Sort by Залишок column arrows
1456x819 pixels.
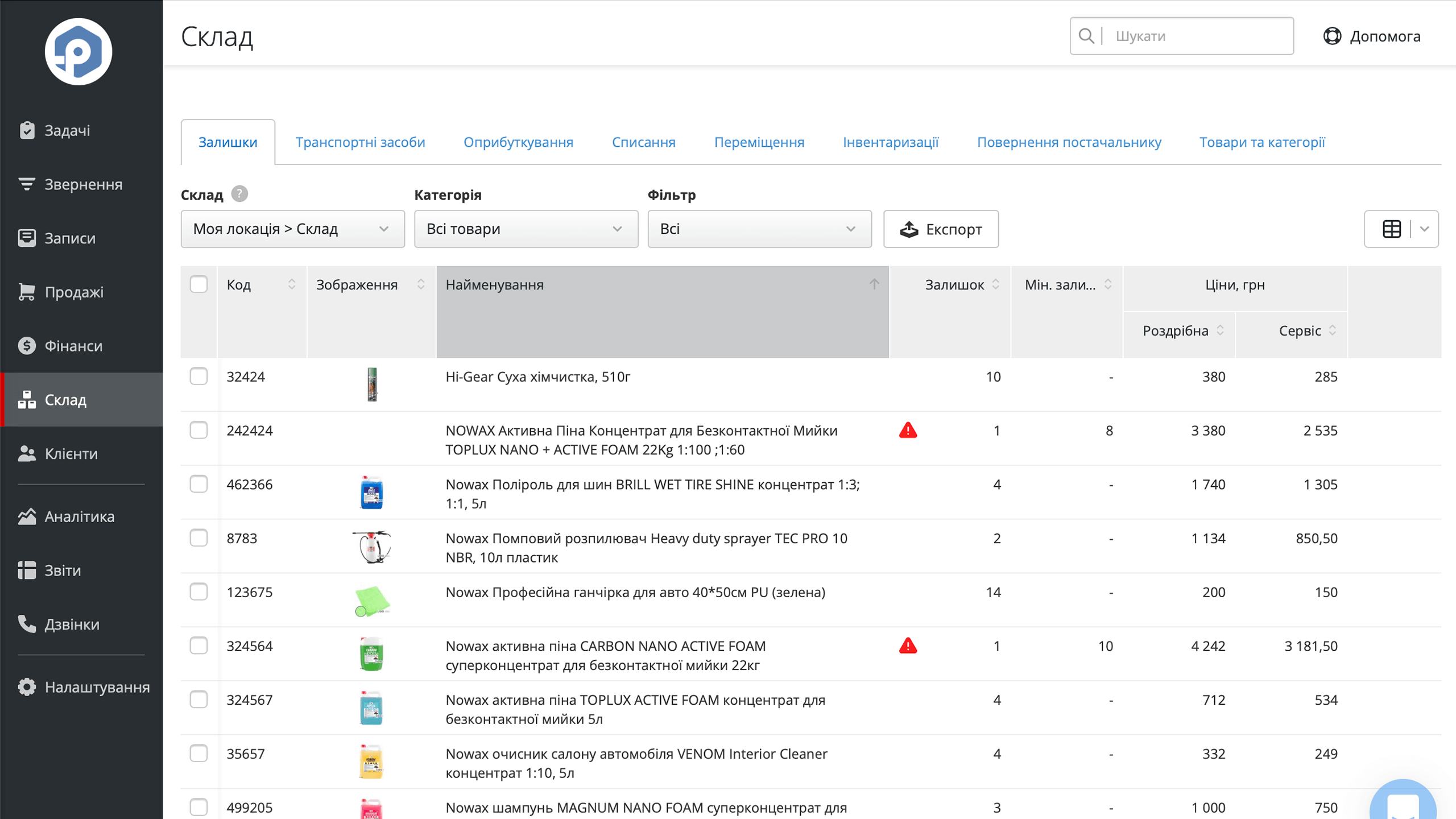coord(996,284)
